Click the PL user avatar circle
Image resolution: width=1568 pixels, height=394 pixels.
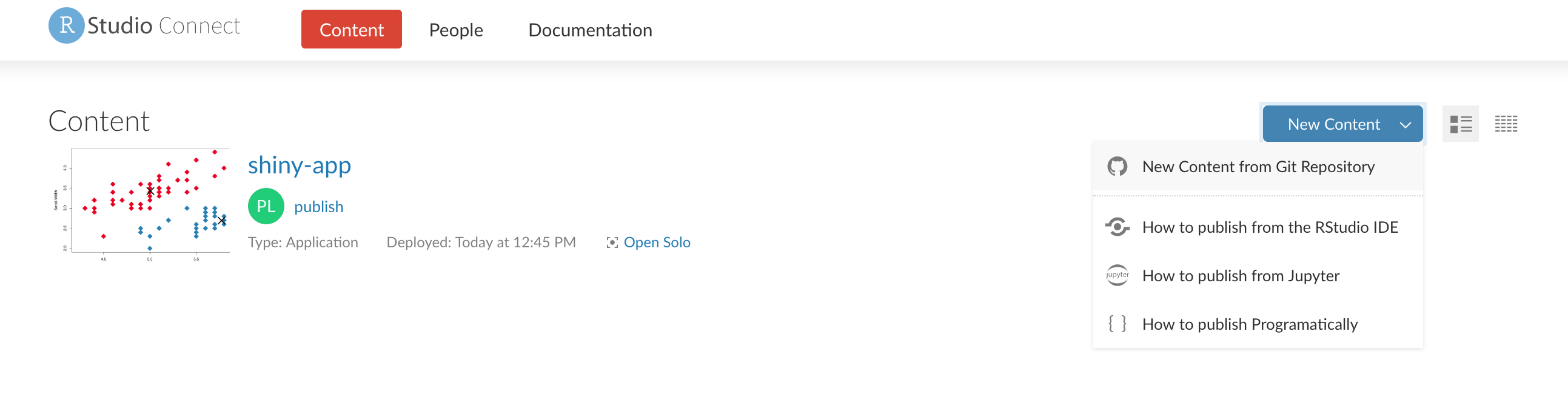coord(266,207)
